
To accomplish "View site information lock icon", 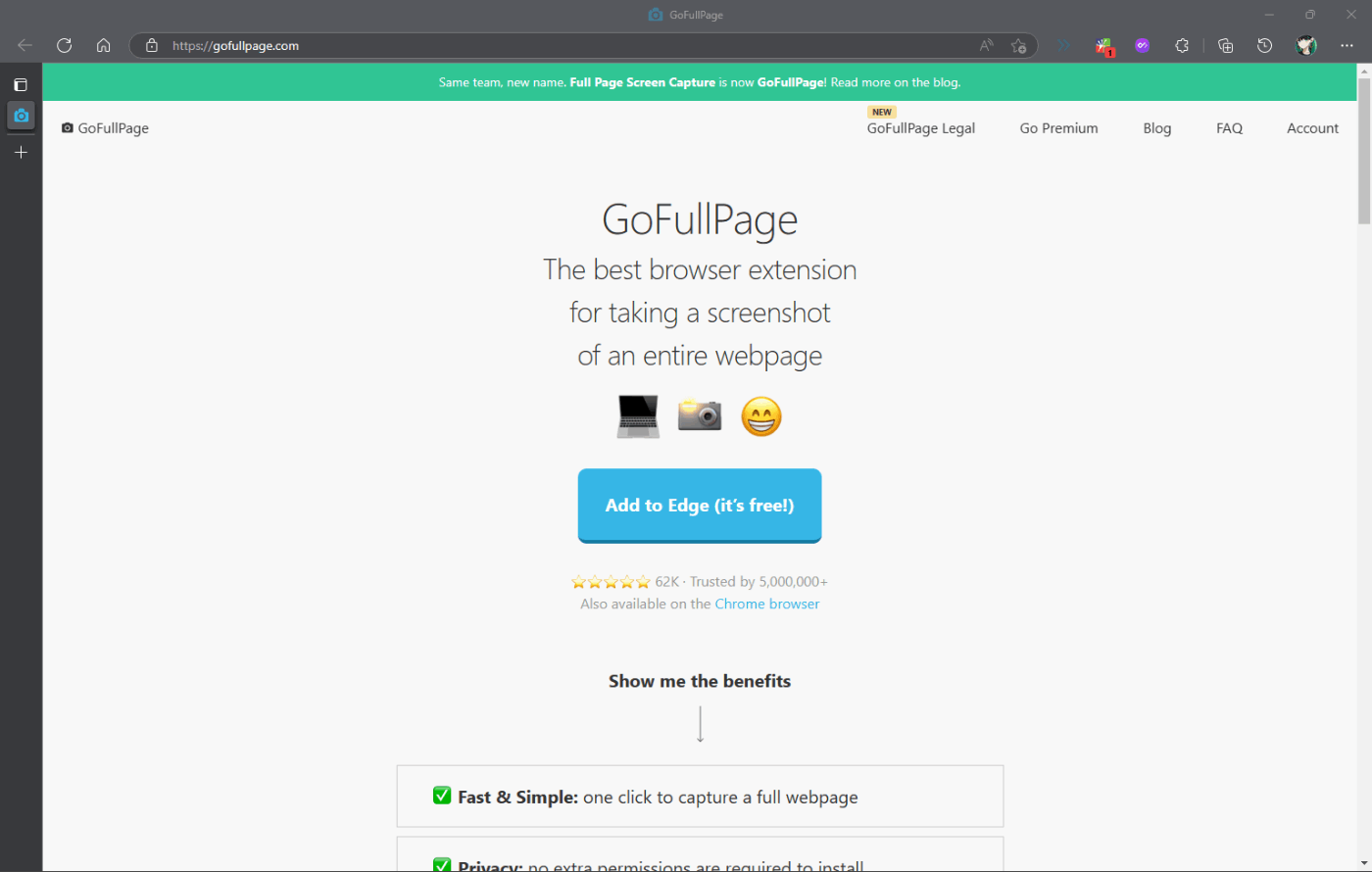I will (151, 45).
